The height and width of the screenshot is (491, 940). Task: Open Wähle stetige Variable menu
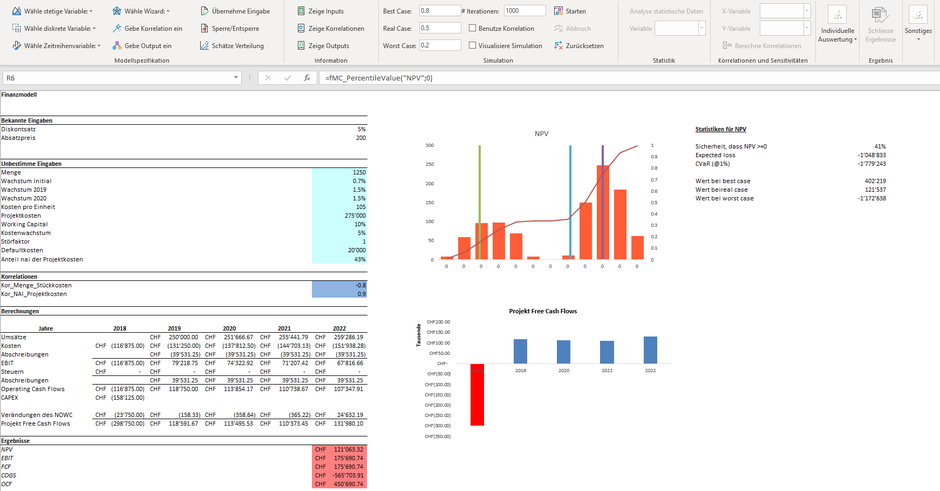click(x=52, y=11)
